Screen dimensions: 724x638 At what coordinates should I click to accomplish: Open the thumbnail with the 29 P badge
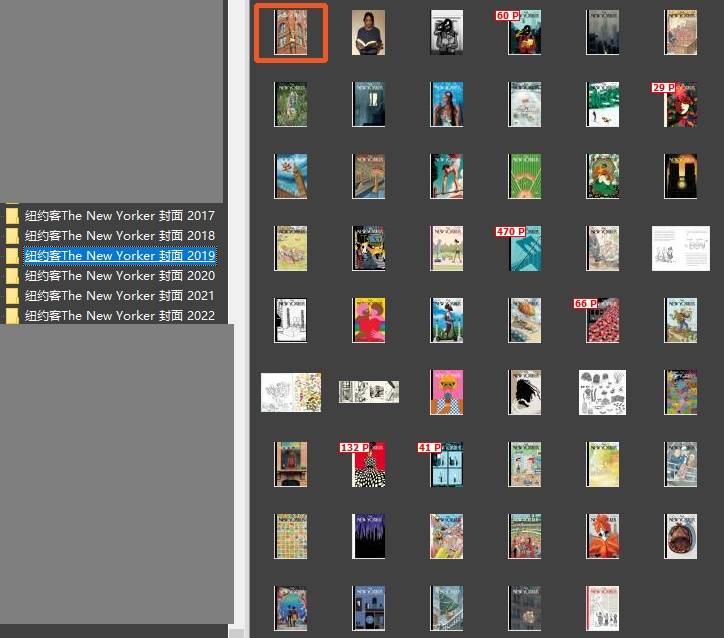(x=681, y=104)
